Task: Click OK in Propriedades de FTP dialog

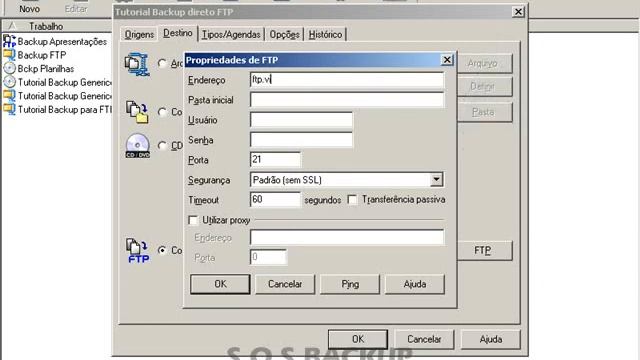Action: pos(220,284)
